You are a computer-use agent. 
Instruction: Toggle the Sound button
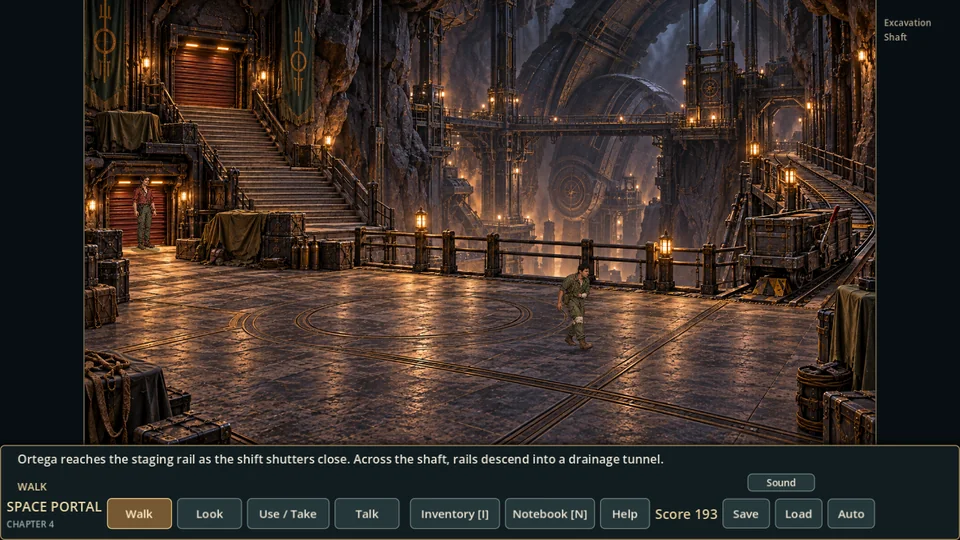(x=781, y=482)
